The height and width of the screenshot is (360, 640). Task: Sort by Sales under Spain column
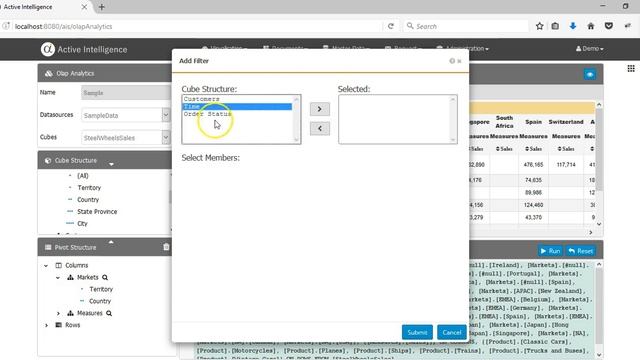(533, 149)
